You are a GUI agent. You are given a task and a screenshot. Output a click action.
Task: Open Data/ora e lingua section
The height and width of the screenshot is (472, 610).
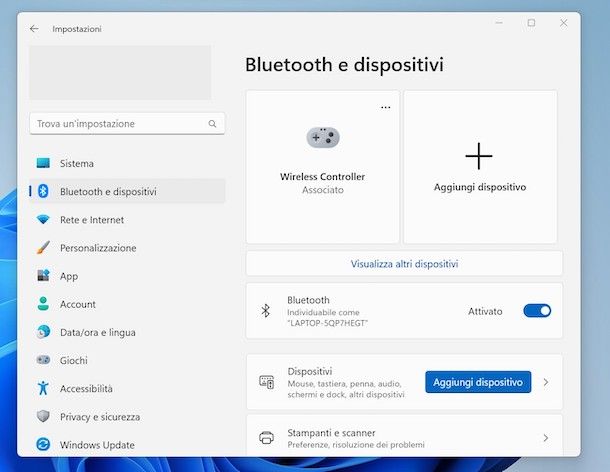(128, 332)
